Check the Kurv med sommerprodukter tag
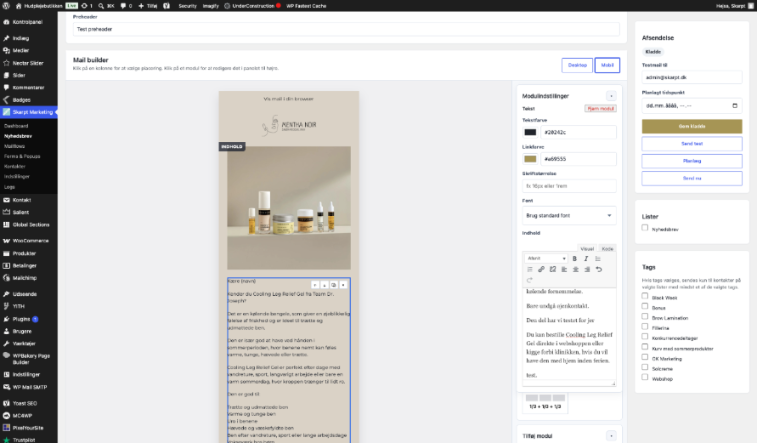Image resolution: width=757 pixels, height=443 pixels. click(x=645, y=346)
